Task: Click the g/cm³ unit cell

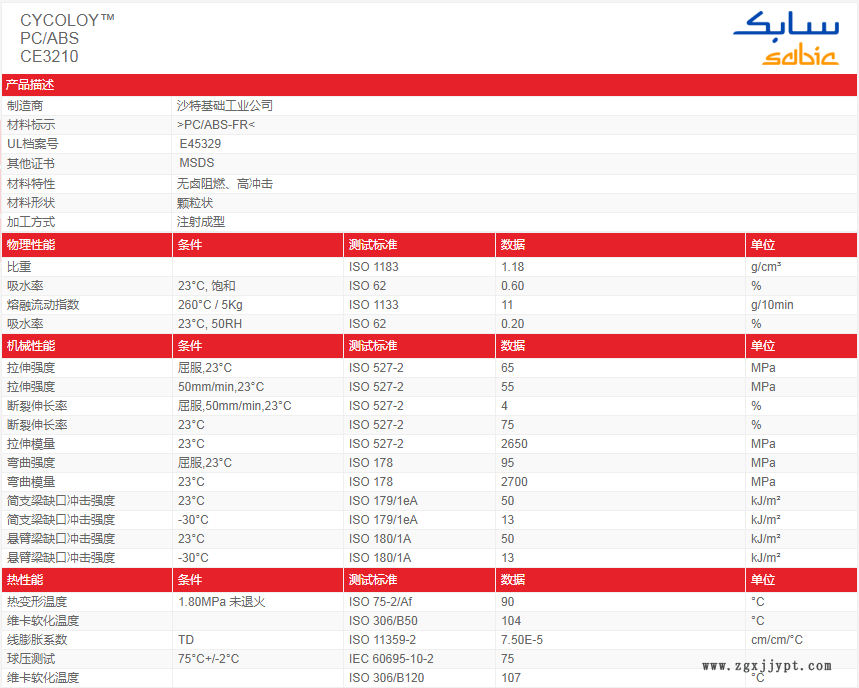Action: click(x=766, y=267)
